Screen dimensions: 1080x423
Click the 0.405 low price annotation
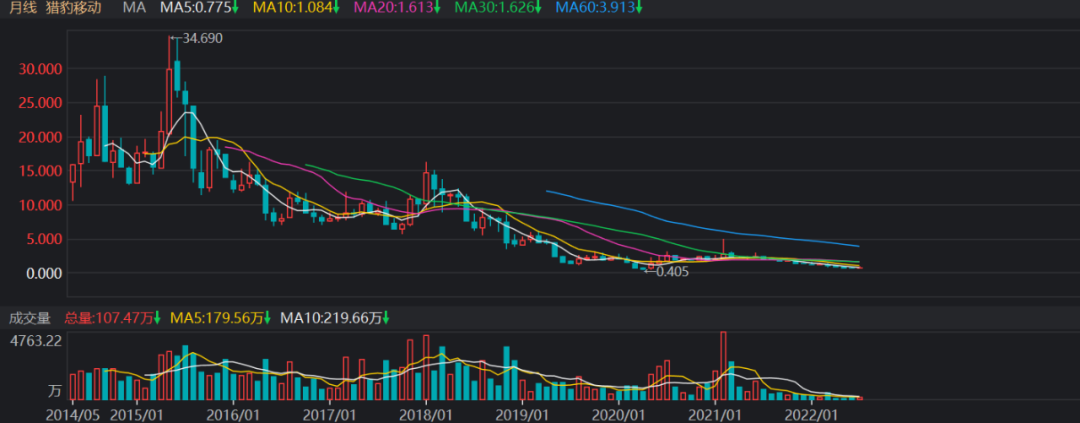click(x=672, y=272)
